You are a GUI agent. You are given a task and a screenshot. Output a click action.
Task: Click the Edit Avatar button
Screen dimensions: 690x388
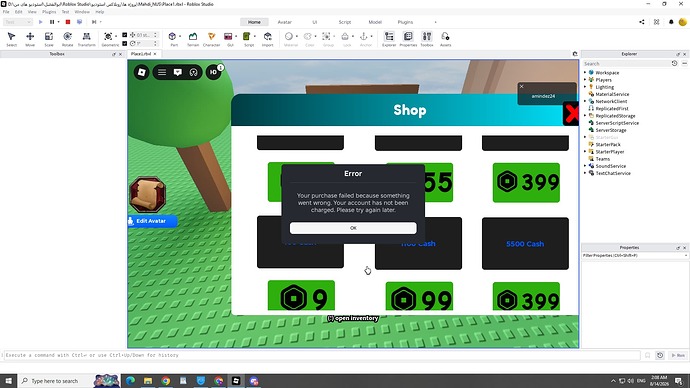[152, 221]
